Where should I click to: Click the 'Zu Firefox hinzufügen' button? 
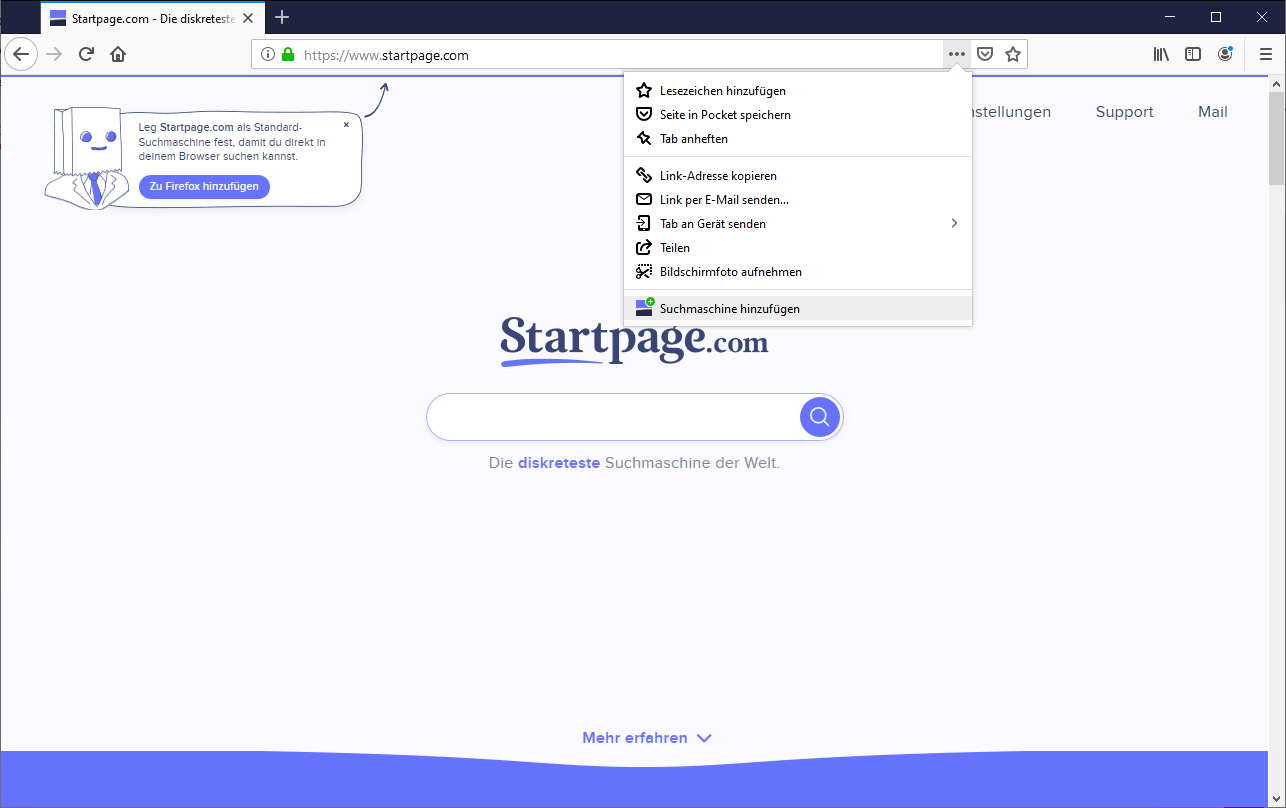click(x=204, y=186)
